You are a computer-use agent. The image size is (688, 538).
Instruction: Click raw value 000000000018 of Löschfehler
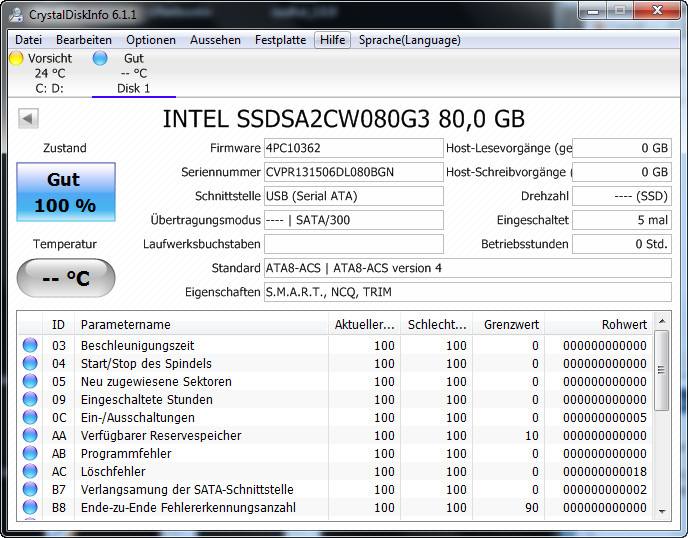click(x=605, y=471)
